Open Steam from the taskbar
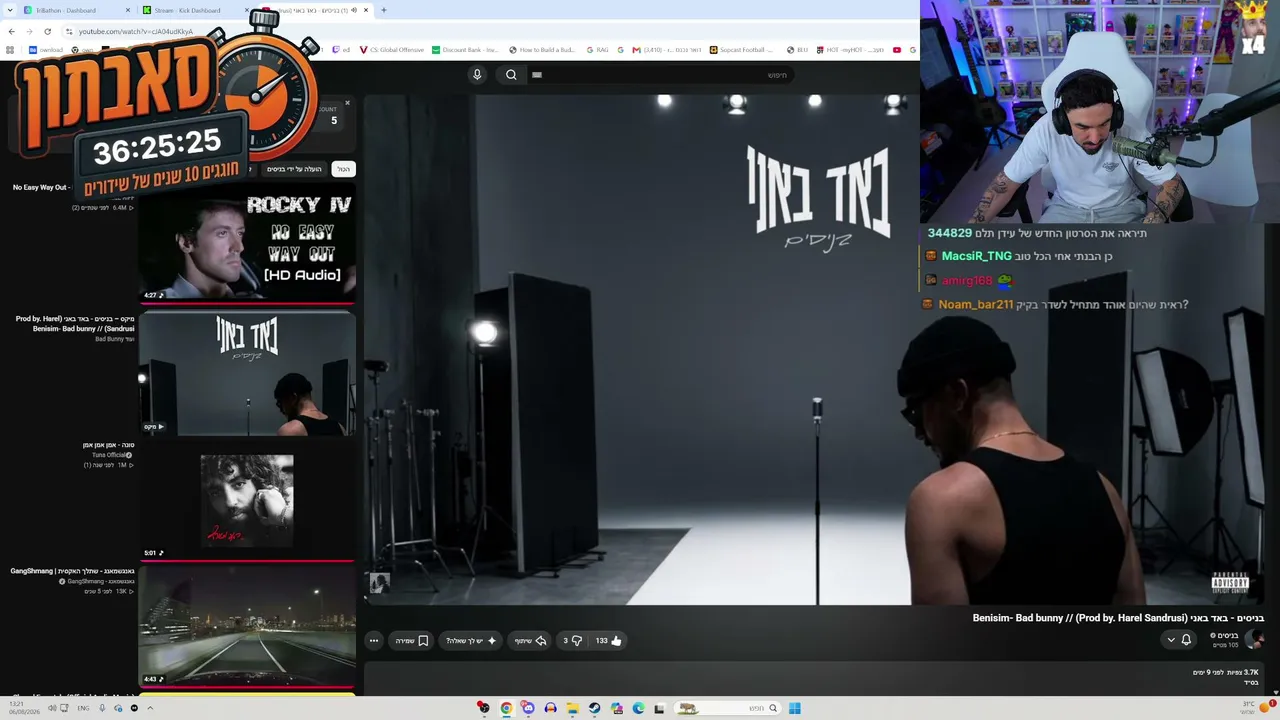Image resolution: width=1280 pixels, height=720 pixels. click(594, 708)
